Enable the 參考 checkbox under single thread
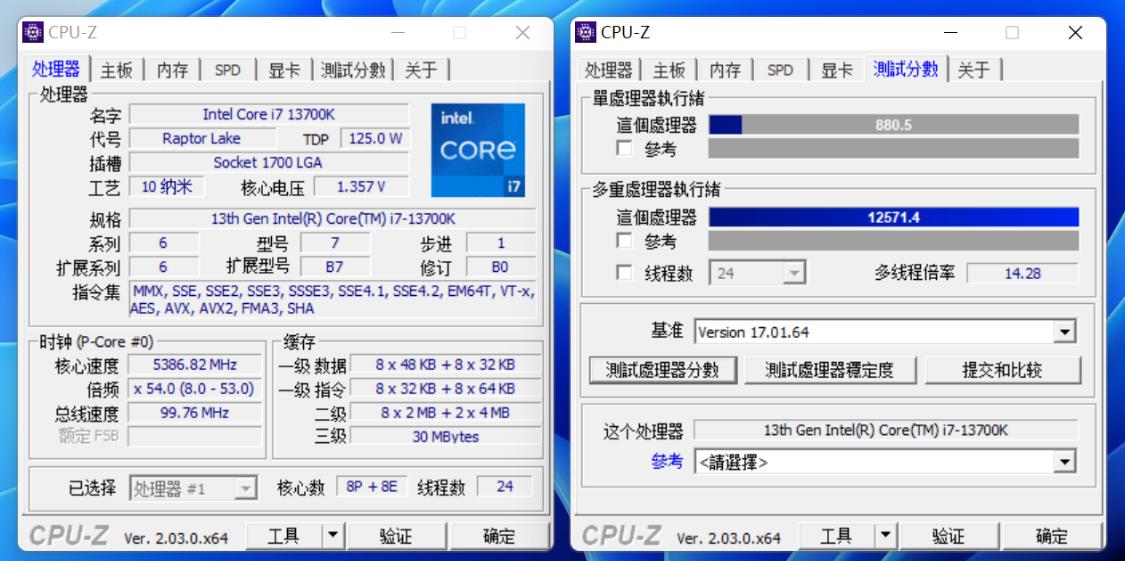The height and width of the screenshot is (561, 1125). click(x=625, y=148)
